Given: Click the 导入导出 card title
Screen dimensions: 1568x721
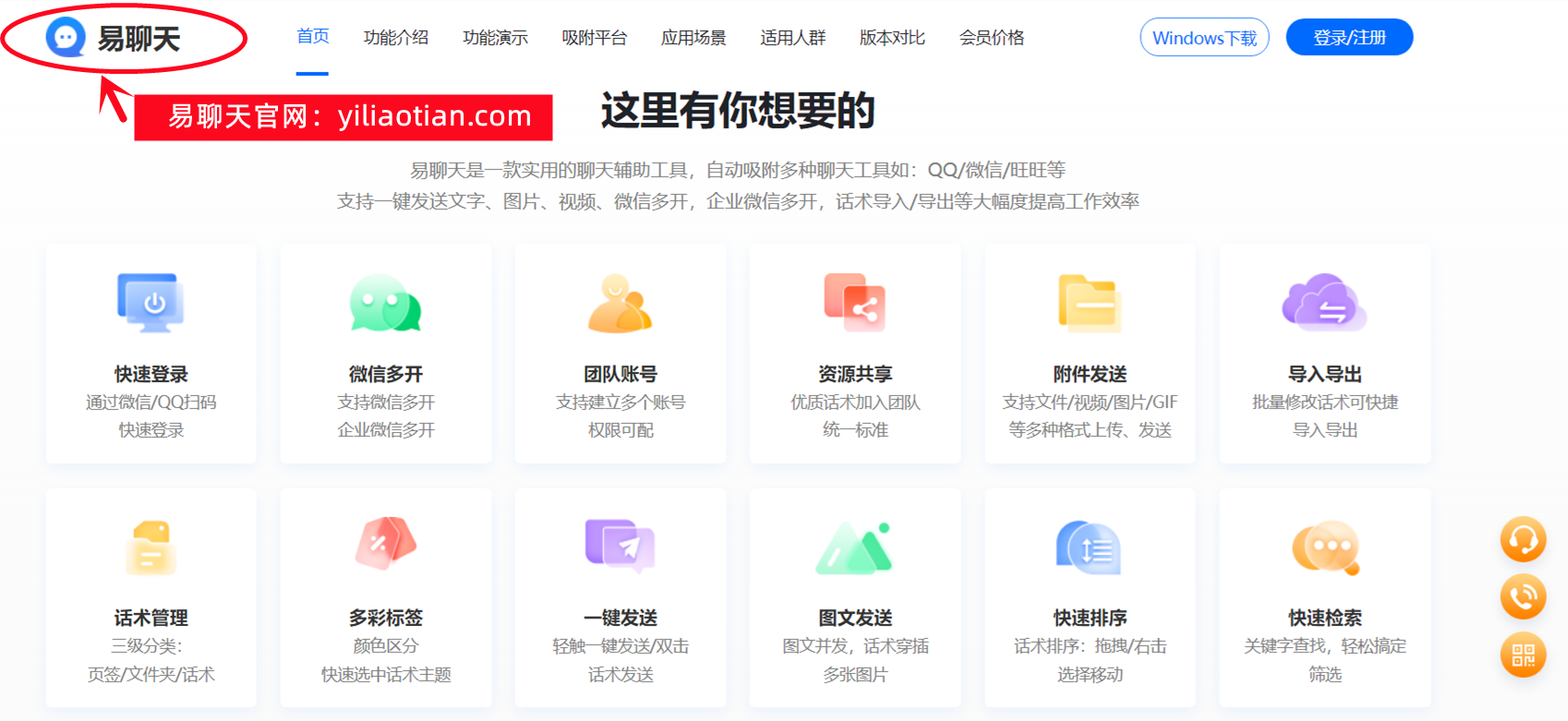Looking at the screenshot, I should pyautogui.click(x=1325, y=374).
